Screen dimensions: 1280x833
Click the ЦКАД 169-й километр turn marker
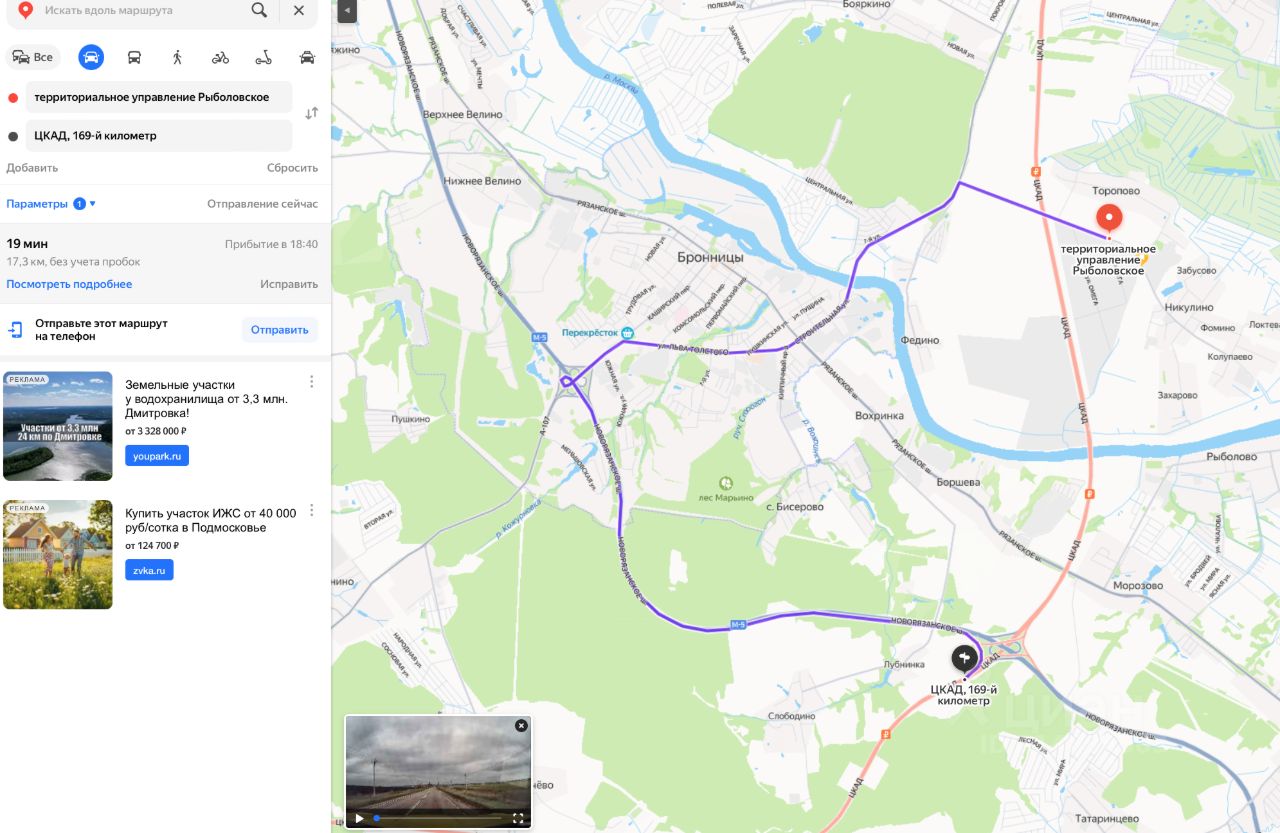pyautogui.click(x=964, y=658)
